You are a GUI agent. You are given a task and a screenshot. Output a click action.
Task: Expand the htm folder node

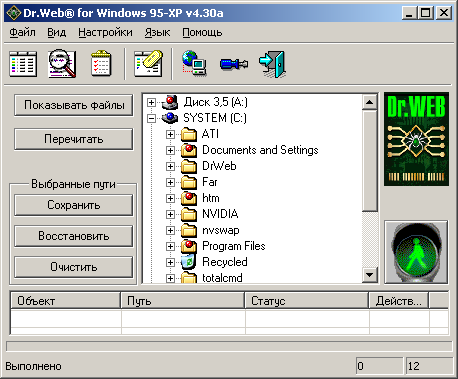point(170,198)
